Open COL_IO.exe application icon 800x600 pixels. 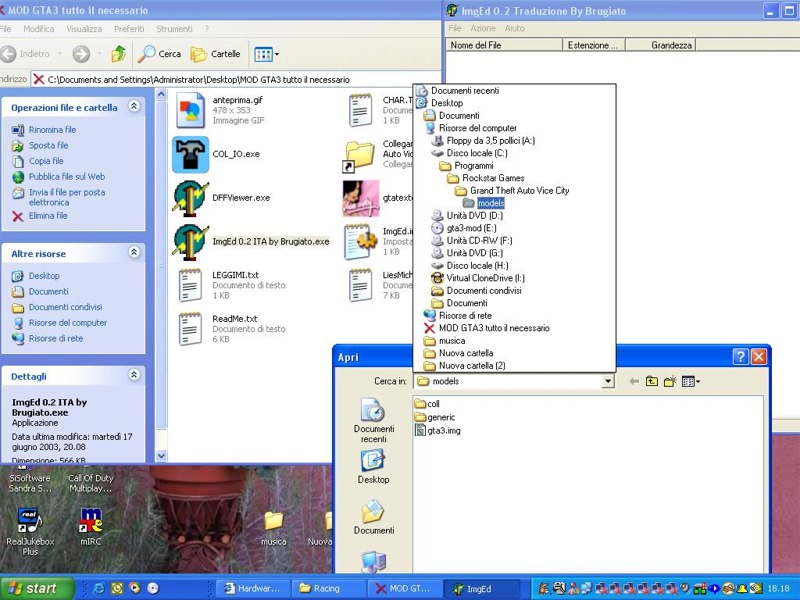191,155
